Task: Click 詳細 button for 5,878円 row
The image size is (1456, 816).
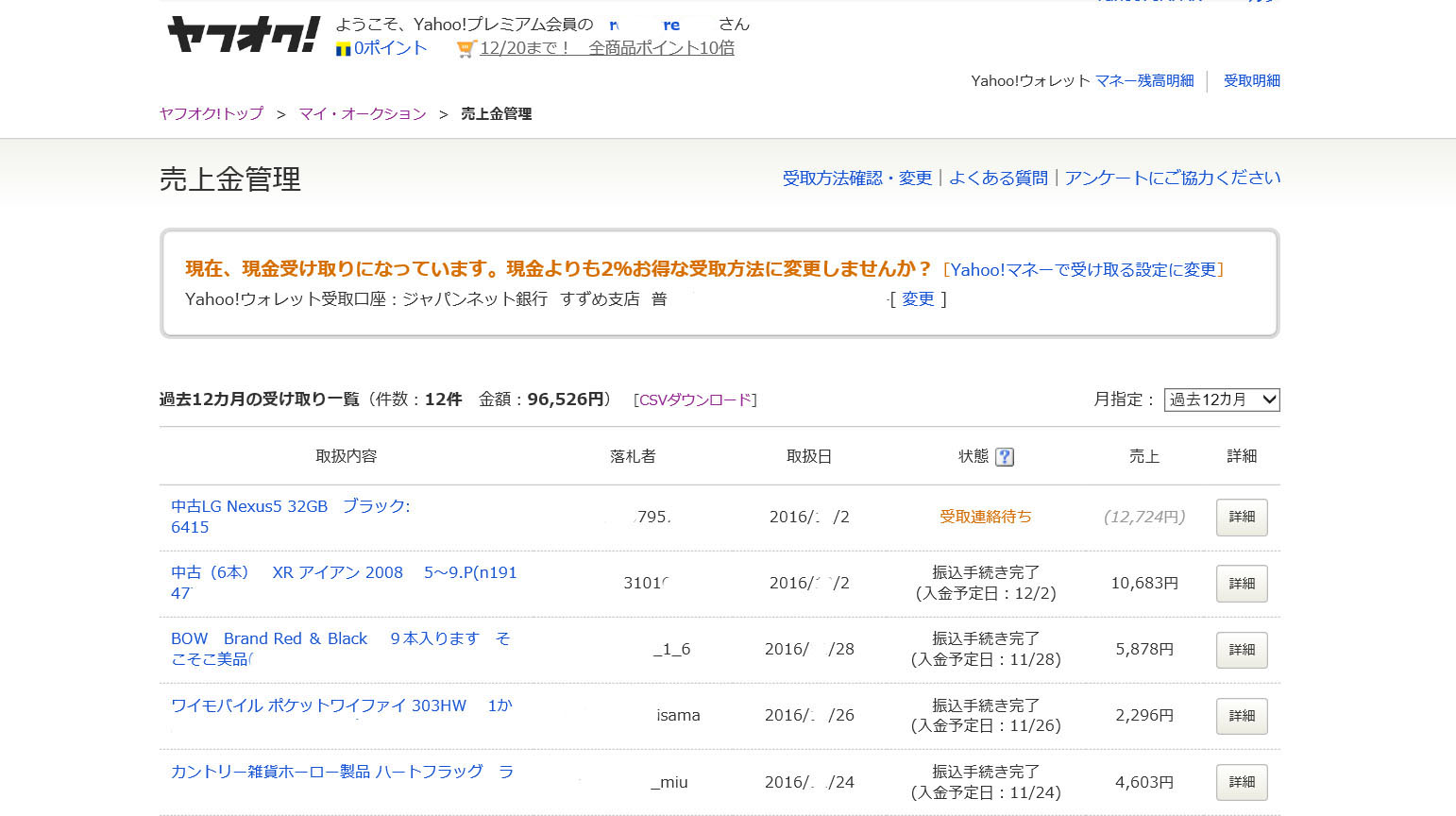Action: click(x=1242, y=650)
